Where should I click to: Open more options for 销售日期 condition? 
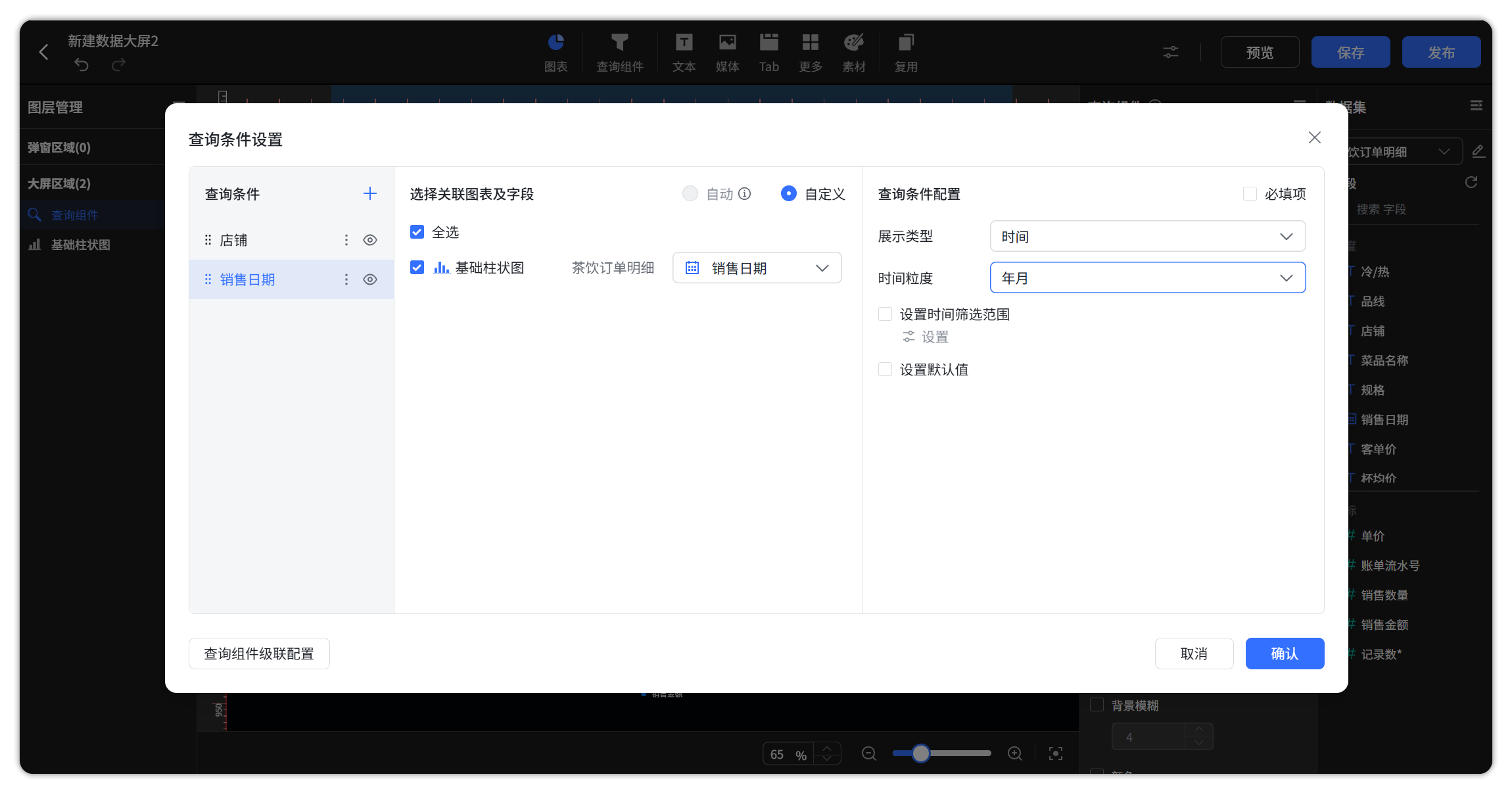(346, 279)
